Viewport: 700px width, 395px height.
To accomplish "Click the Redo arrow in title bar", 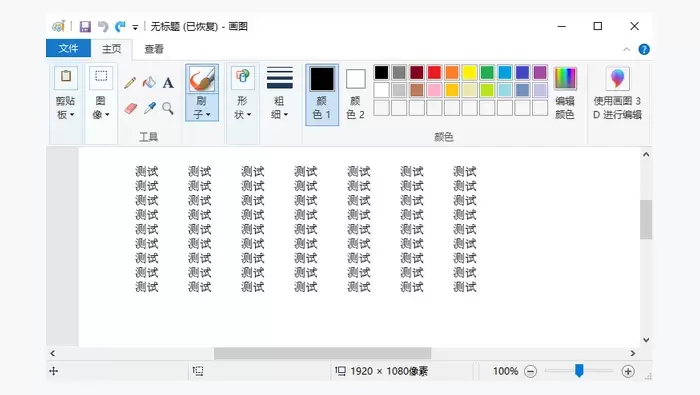I will pyautogui.click(x=120, y=26).
